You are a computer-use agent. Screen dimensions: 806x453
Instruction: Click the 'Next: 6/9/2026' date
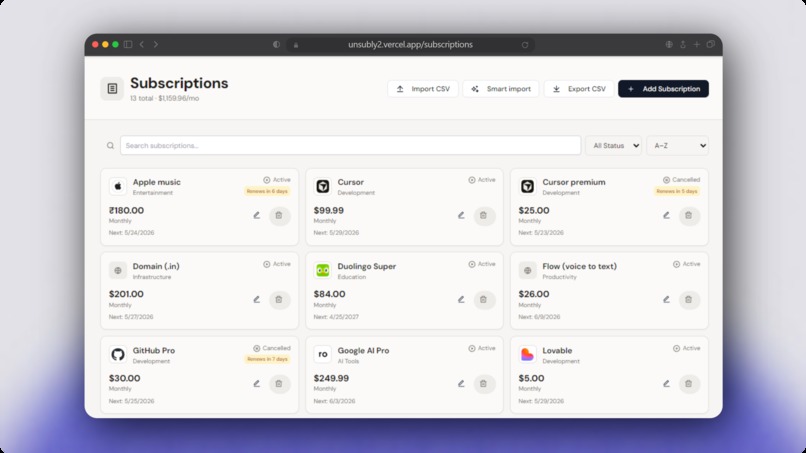tap(539, 317)
